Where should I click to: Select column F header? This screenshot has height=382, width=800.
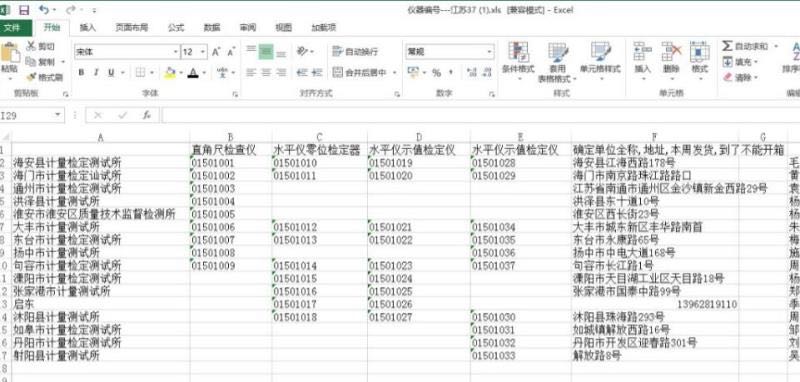[x=655, y=137]
